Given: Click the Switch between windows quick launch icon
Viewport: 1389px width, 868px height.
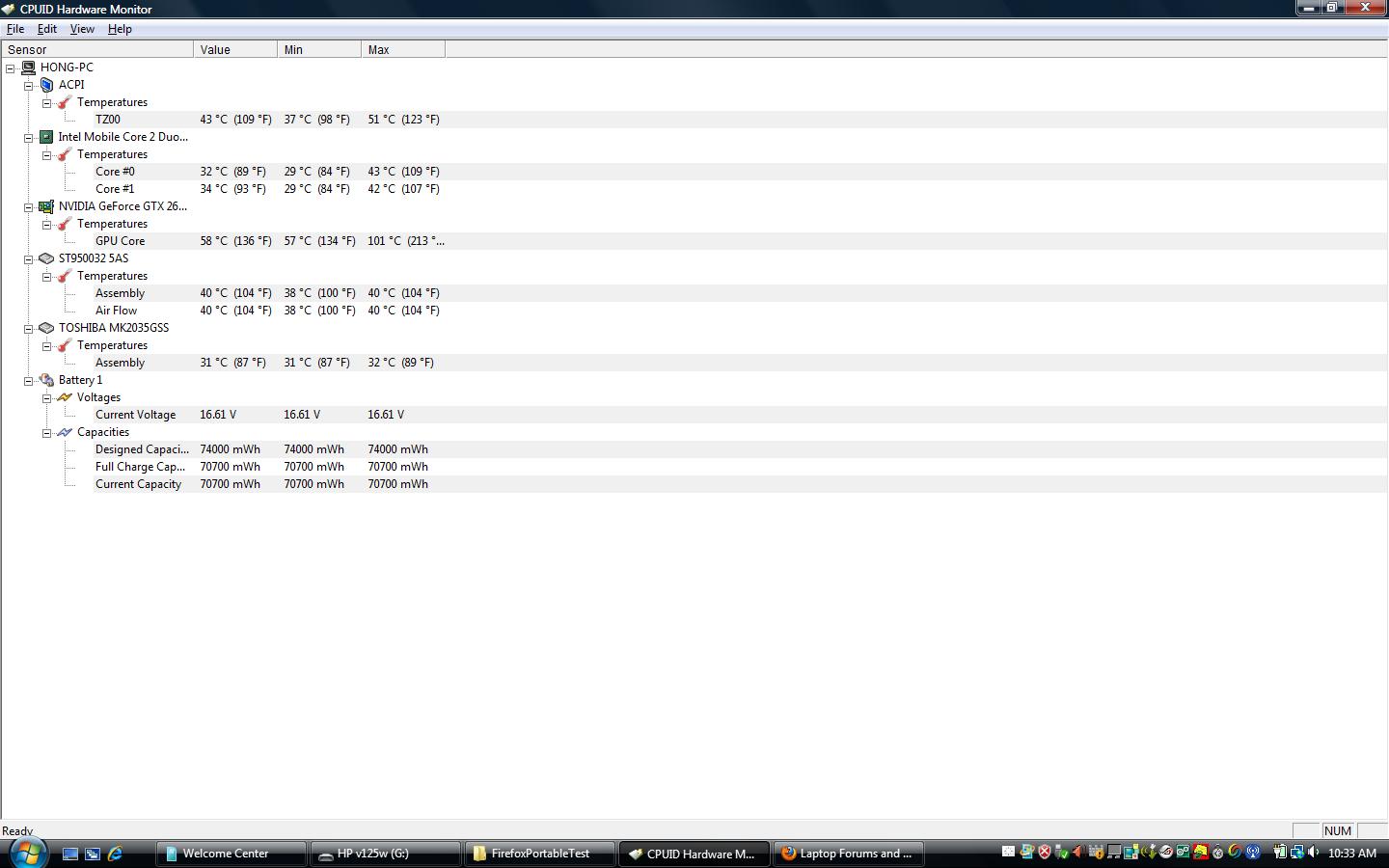Looking at the screenshot, I should pyautogui.click(x=93, y=854).
